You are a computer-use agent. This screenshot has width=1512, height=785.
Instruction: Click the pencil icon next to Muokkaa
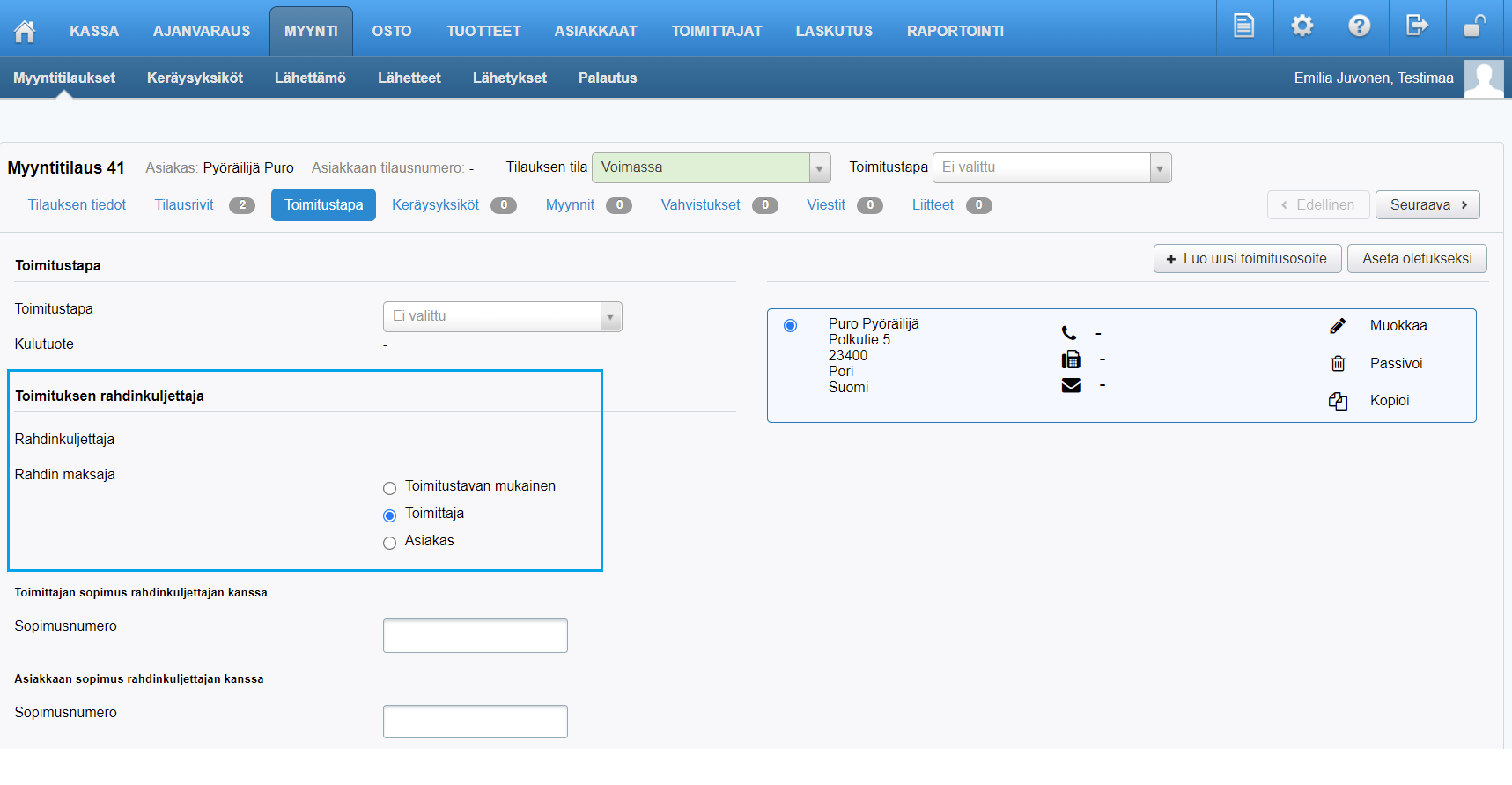click(1338, 326)
